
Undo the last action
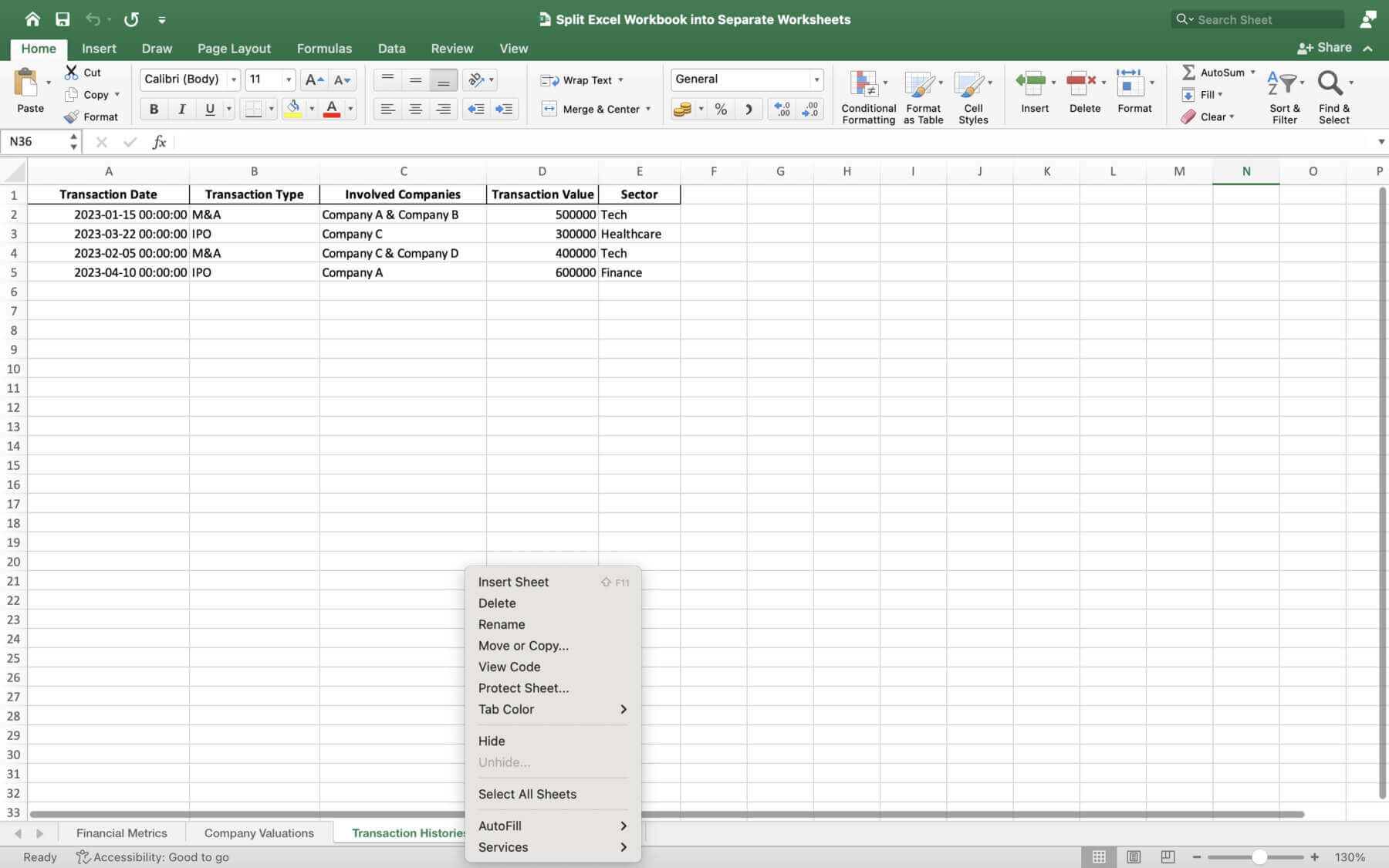(x=93, y=19)
